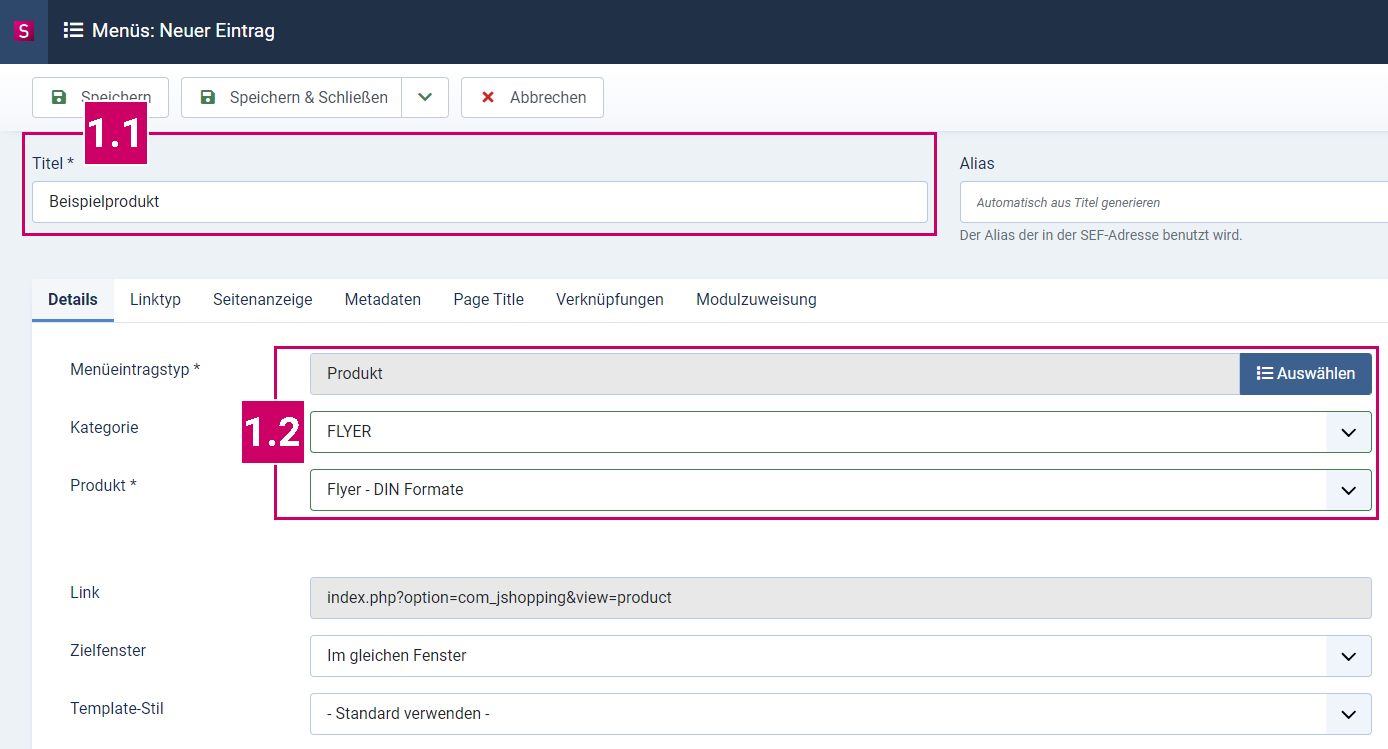1388x749 pixels.
Task: Click the Template-Stil label
Action: (x=117, y=708)
